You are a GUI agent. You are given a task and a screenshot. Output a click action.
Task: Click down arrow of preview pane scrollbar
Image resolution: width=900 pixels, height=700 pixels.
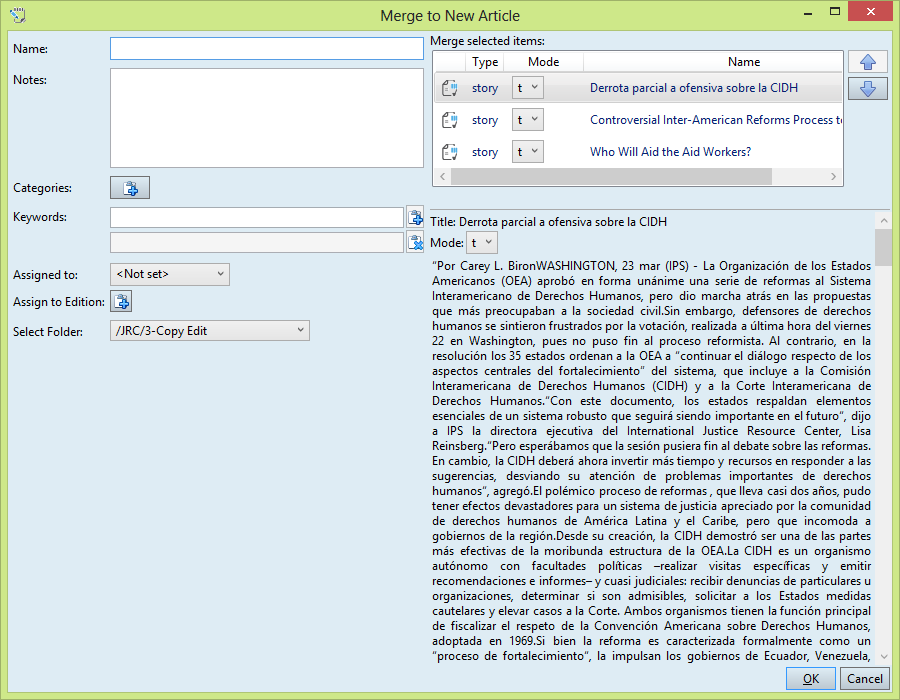(x=883, y=656)
